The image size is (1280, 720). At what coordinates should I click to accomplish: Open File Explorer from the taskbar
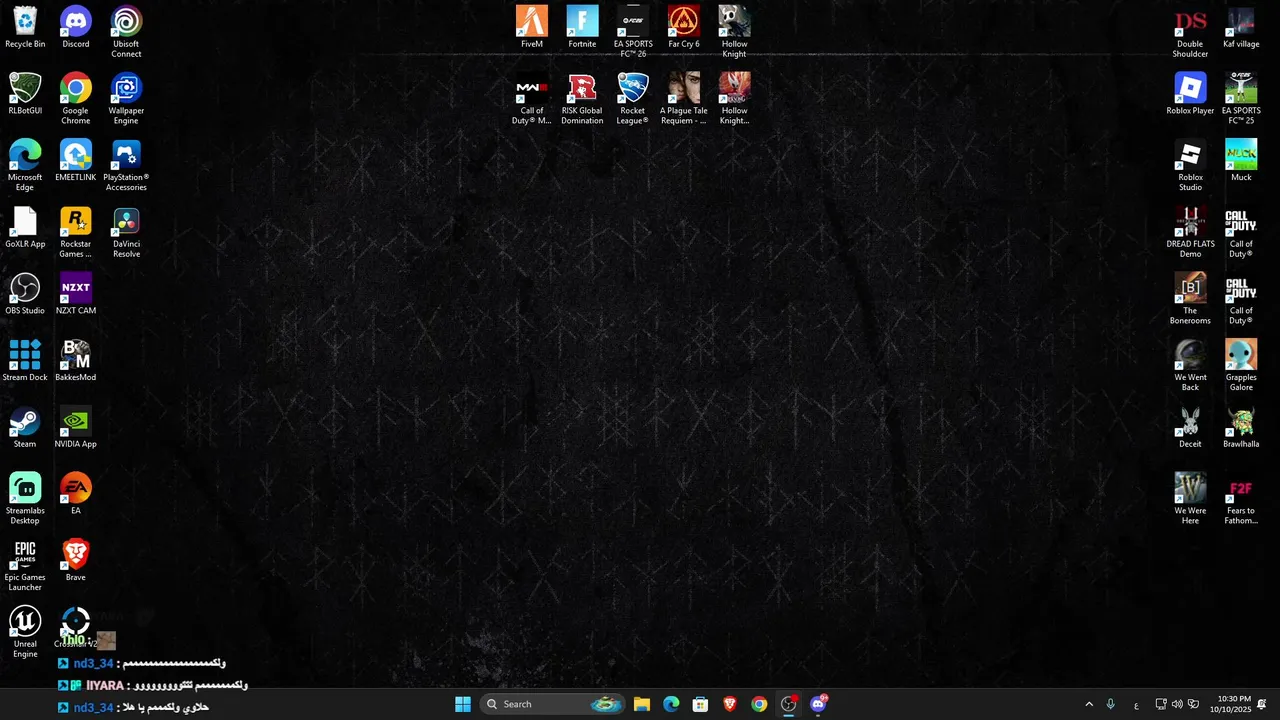pos(642,704)
